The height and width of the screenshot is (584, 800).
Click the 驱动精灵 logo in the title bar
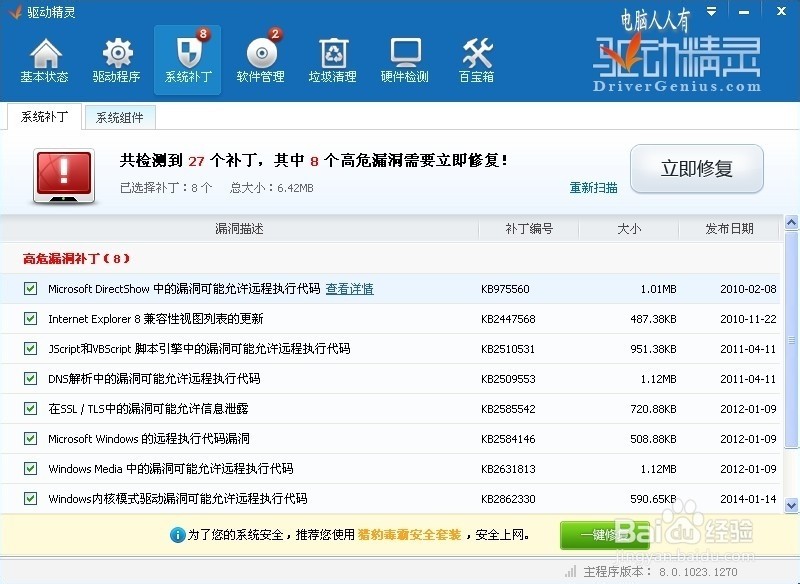pos(16,11)
